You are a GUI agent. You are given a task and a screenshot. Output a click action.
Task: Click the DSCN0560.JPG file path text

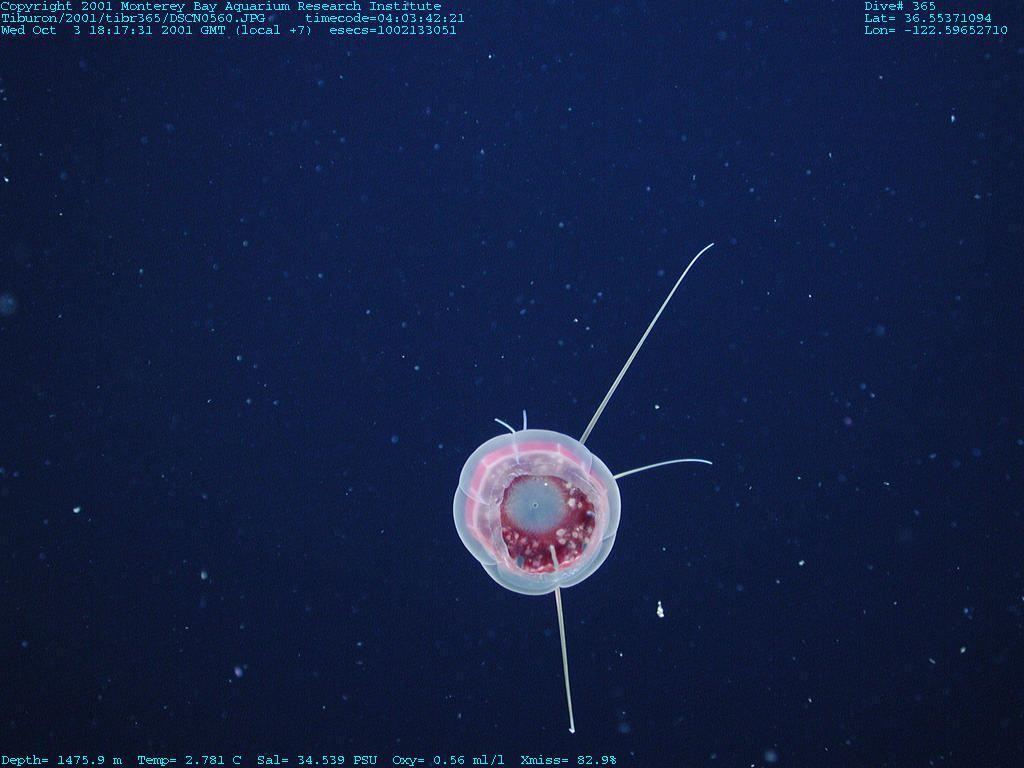133,18
